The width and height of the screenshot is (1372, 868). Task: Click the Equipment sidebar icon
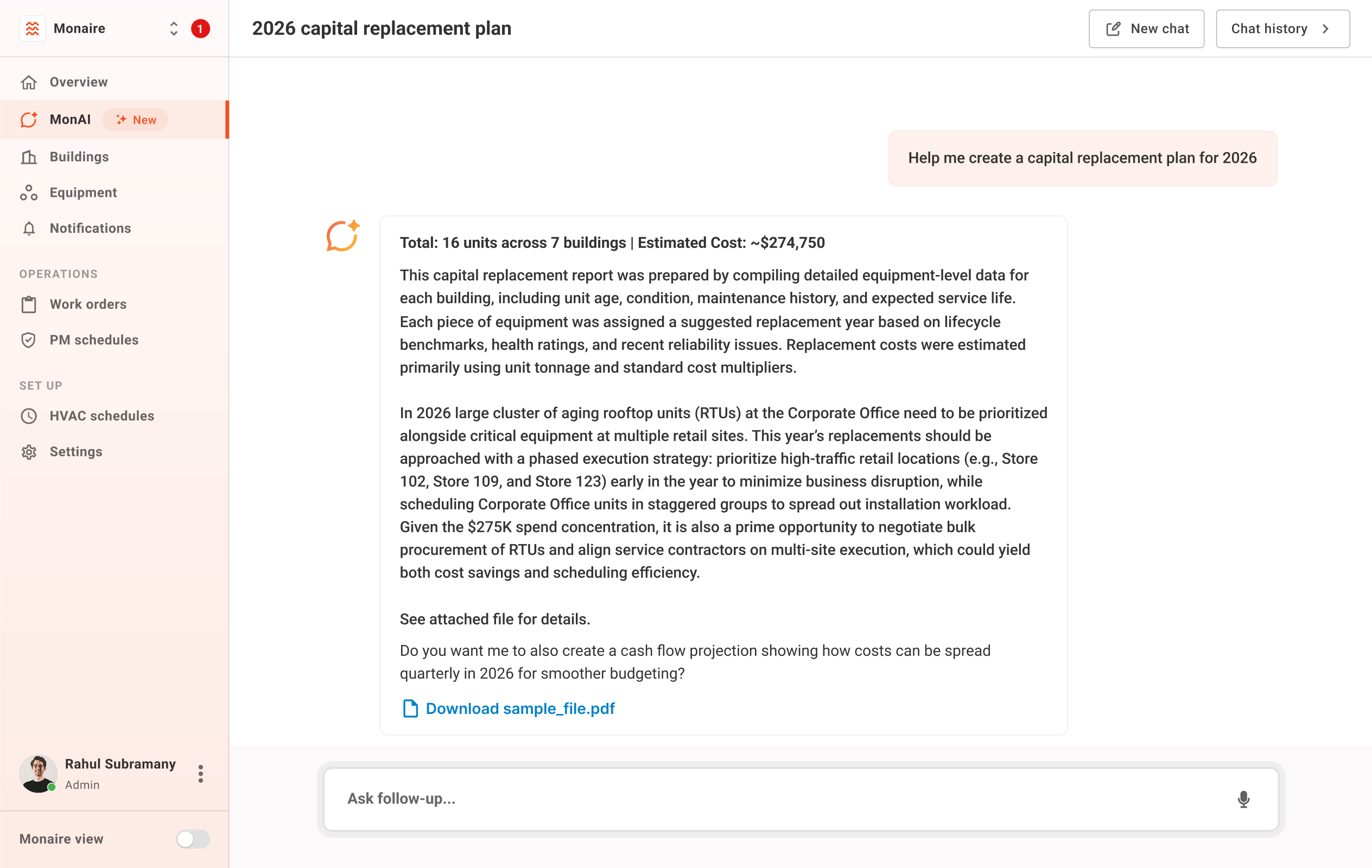pyautogui.click(x=29, y=193)
